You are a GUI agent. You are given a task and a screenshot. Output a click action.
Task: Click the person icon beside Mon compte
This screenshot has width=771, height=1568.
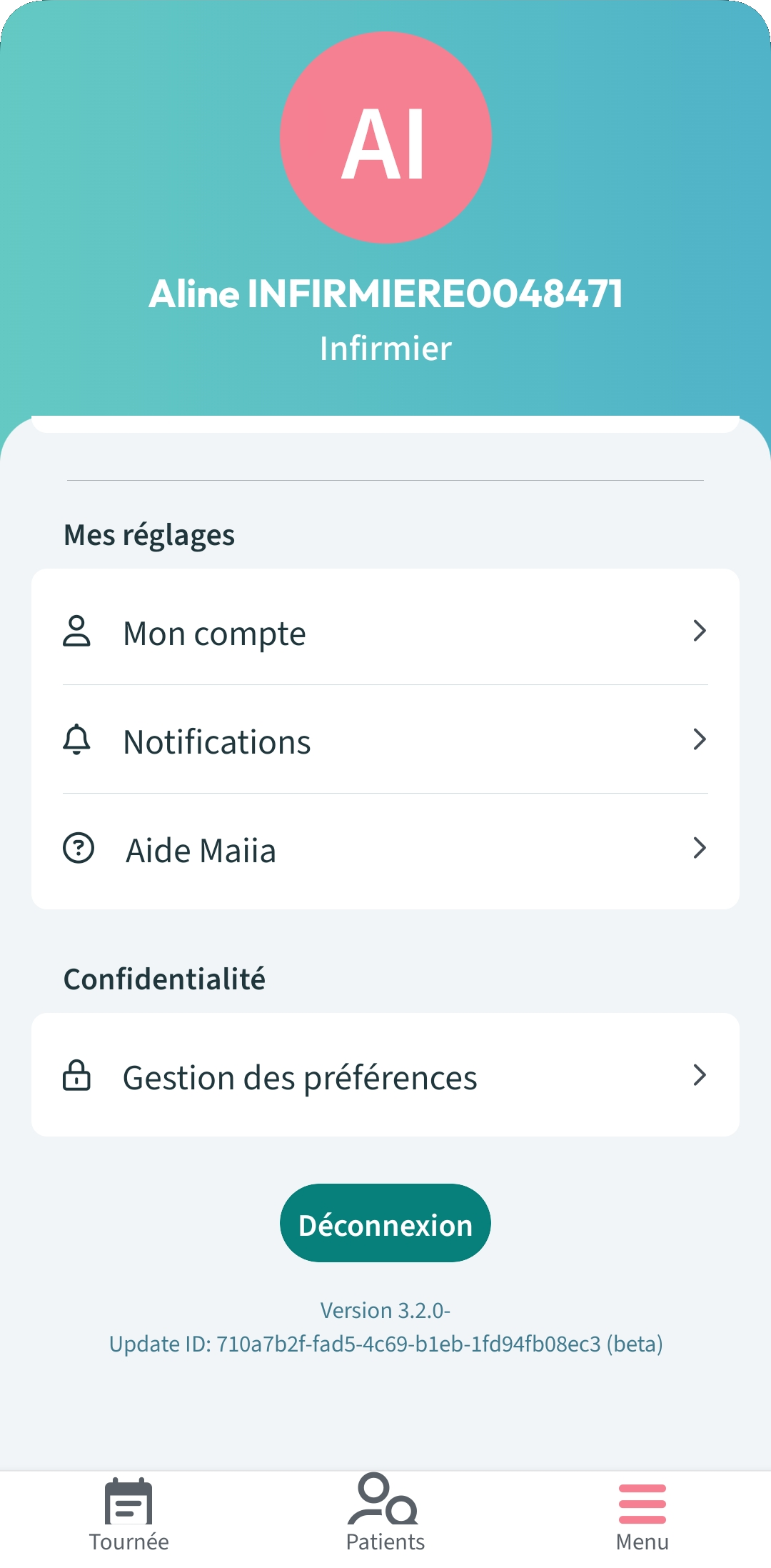click(77, 631)
